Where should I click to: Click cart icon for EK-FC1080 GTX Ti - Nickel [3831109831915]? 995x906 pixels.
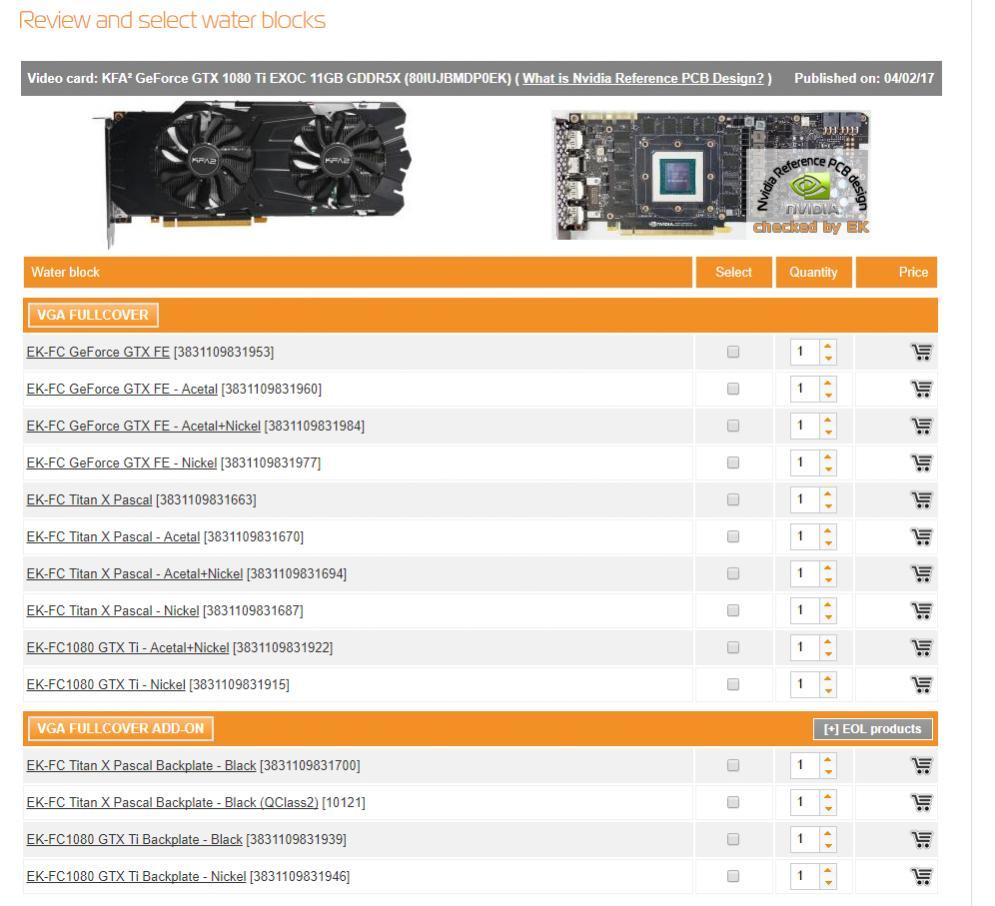[921, 684]
